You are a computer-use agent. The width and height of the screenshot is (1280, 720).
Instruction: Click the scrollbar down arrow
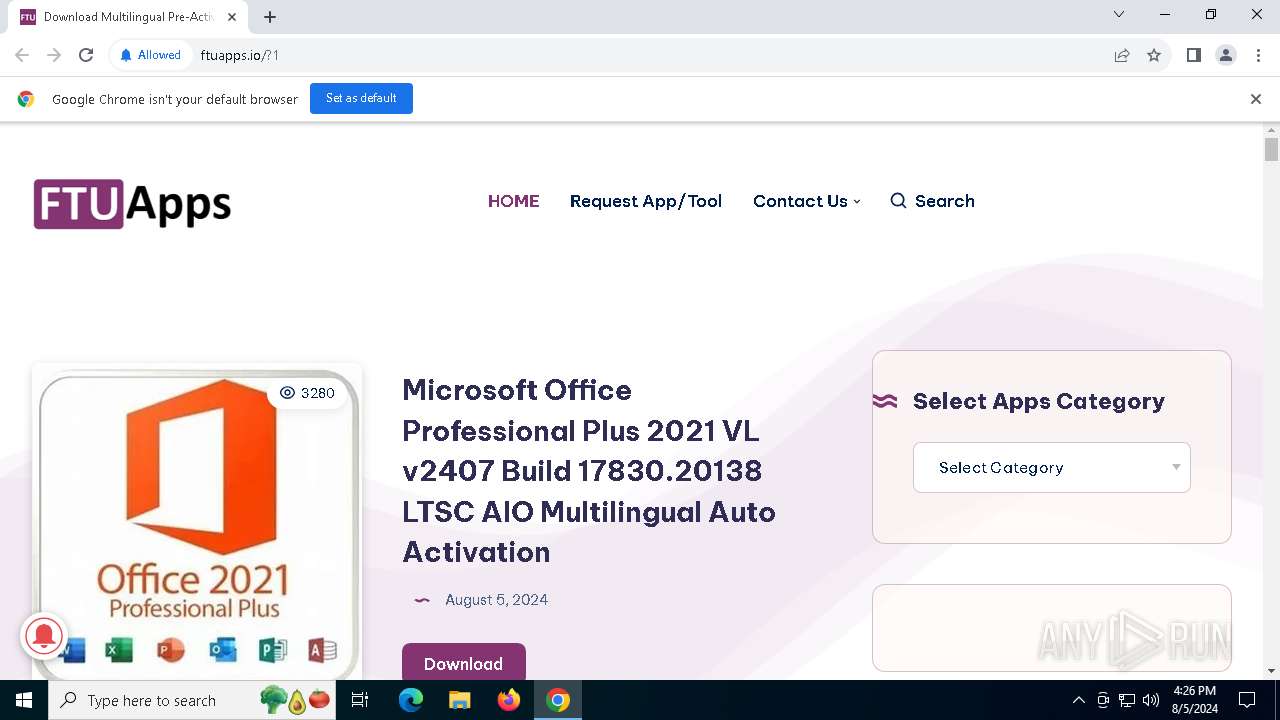1271,670
